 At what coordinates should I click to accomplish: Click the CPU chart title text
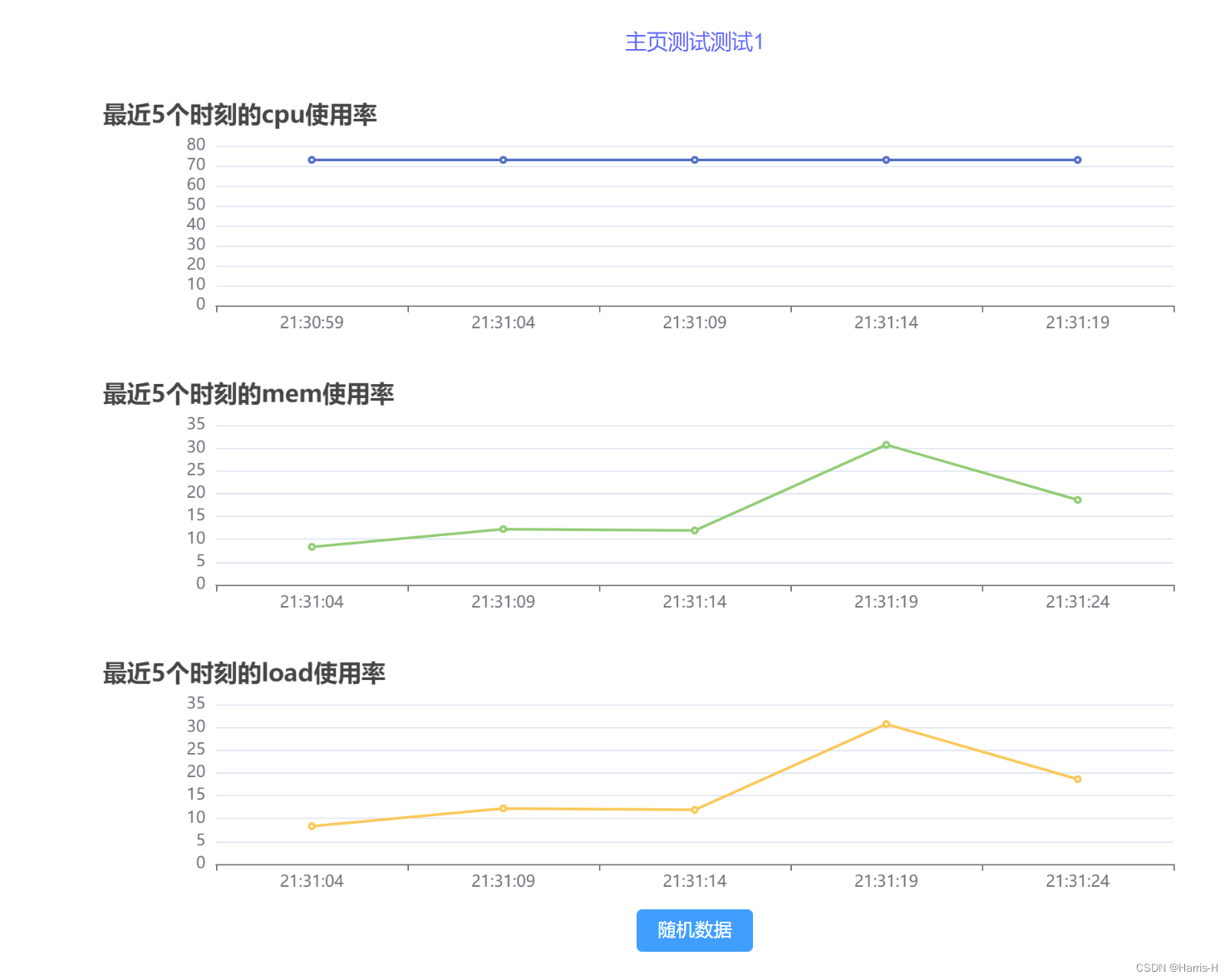coord(239,115)
